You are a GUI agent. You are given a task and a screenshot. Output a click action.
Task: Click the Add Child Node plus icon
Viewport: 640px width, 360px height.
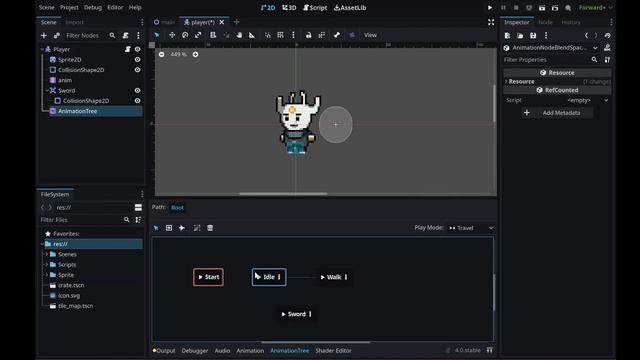pos(44,36)
